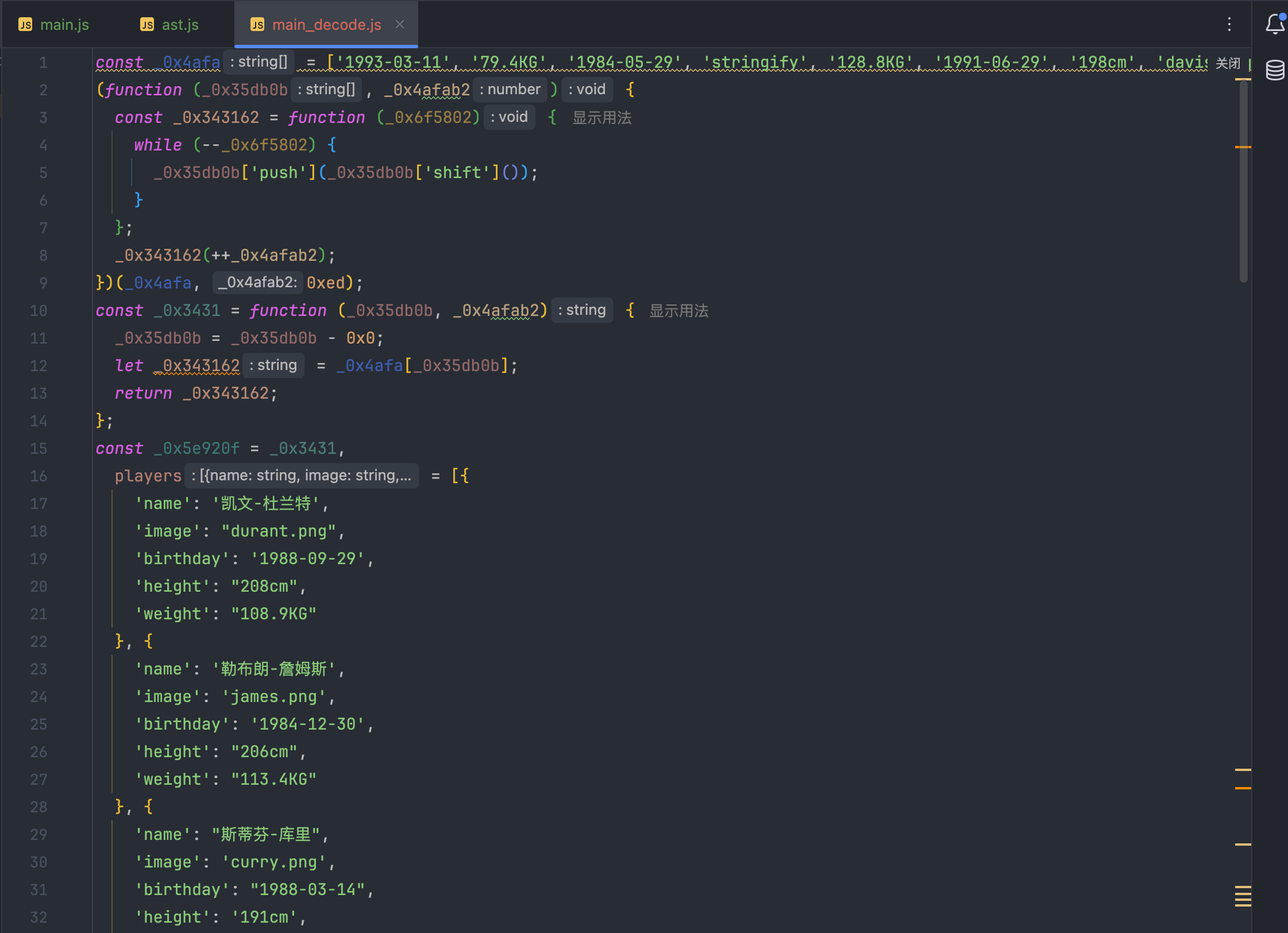
Task: Close the main_decode.js tab
Action: (400, 24)
